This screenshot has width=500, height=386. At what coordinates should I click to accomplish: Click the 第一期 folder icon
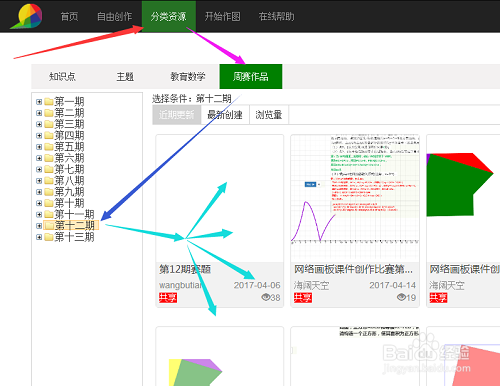(x=49, y=102)
